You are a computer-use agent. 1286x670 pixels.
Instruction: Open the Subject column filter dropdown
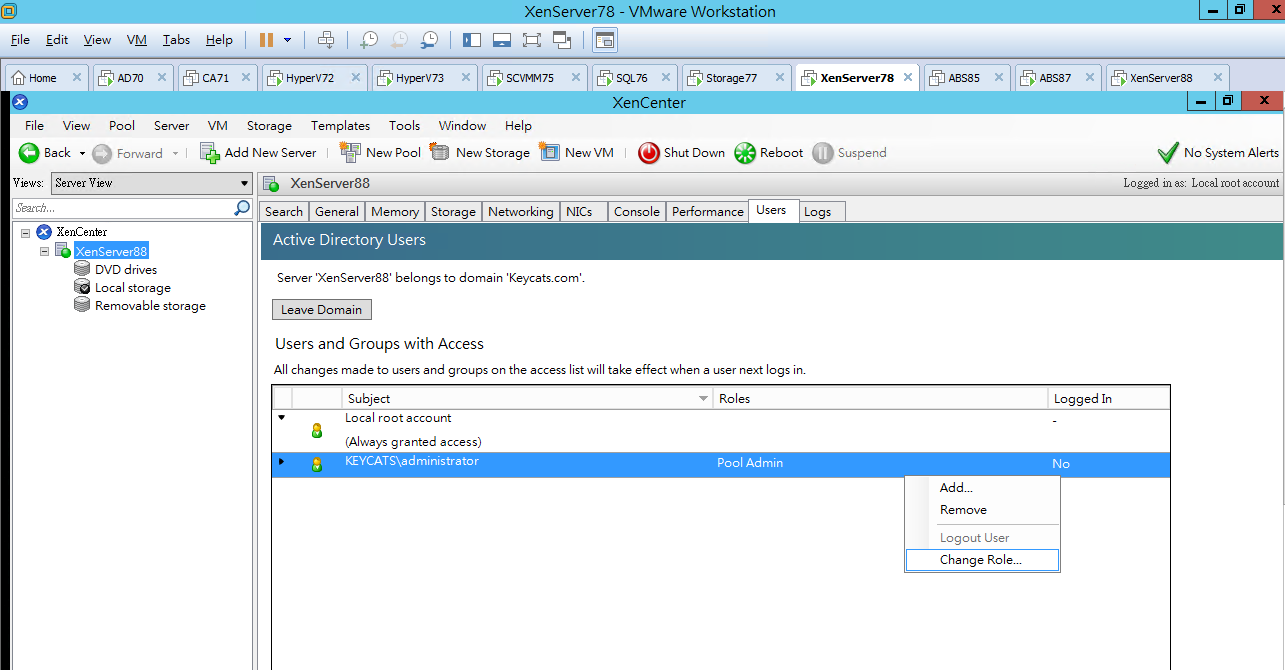pyautogui.click(x=704, y=398)
